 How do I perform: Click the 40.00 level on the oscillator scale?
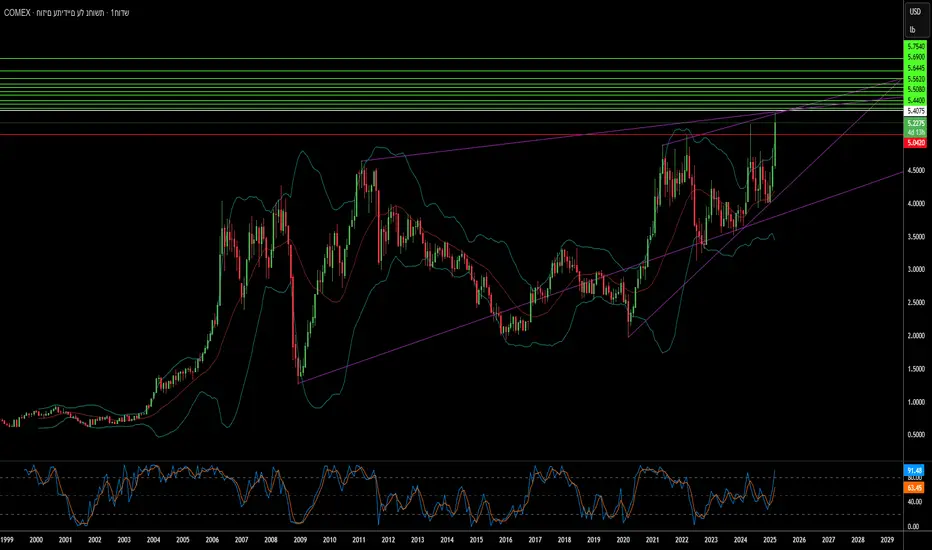pos(914,502)
